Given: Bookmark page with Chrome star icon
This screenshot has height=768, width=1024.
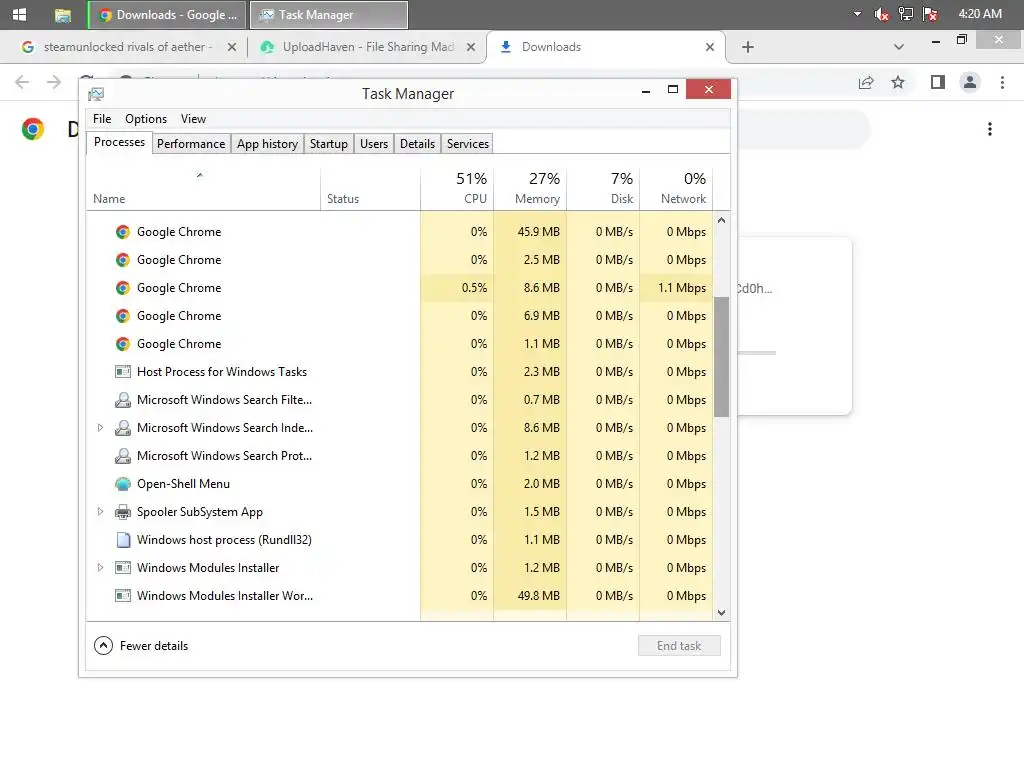Looking at the screenshot, I should tap(899, 82).
